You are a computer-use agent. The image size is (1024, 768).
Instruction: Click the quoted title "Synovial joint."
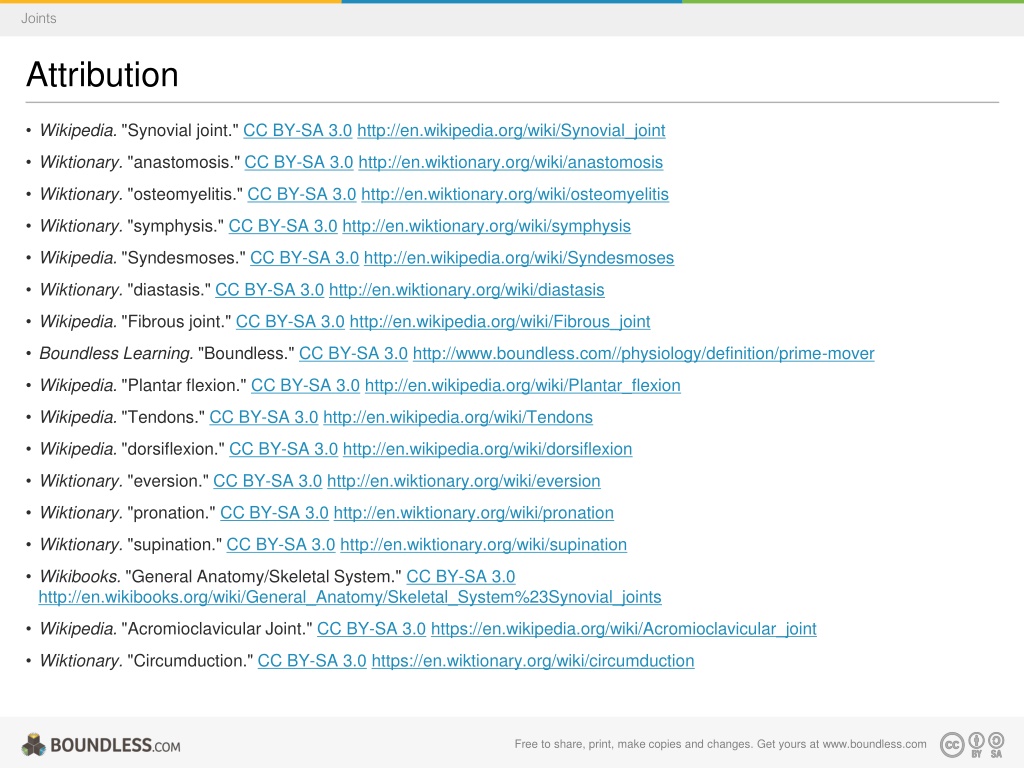click(180, 131)
